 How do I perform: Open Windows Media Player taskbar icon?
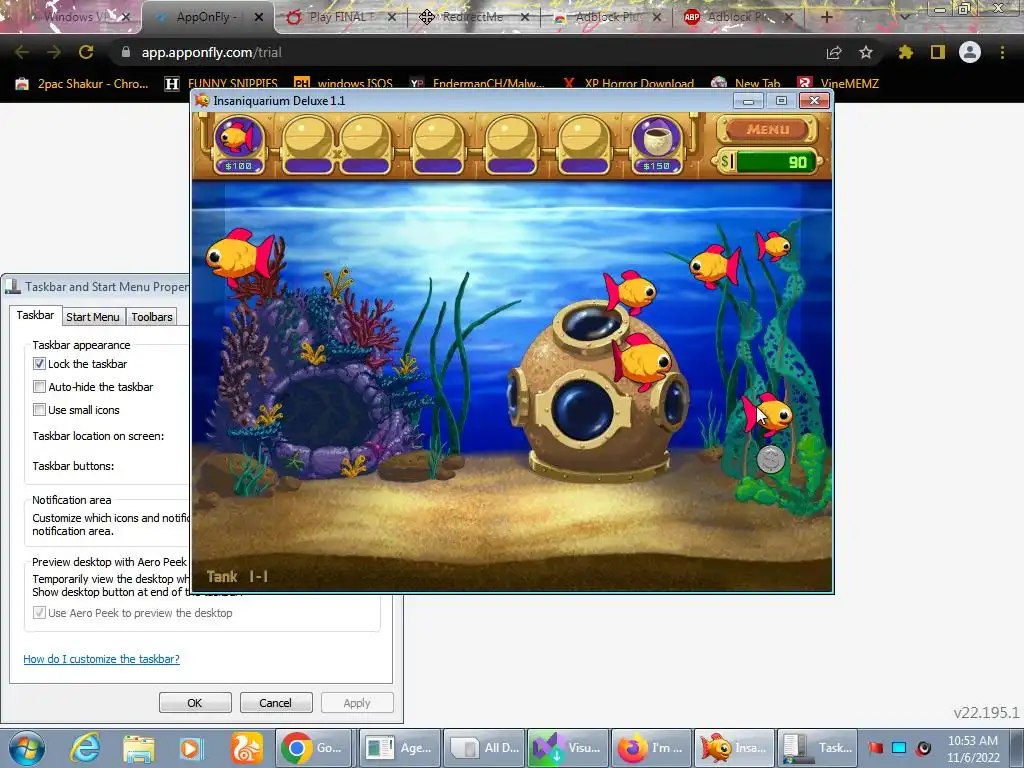click(x=192, y=748)
